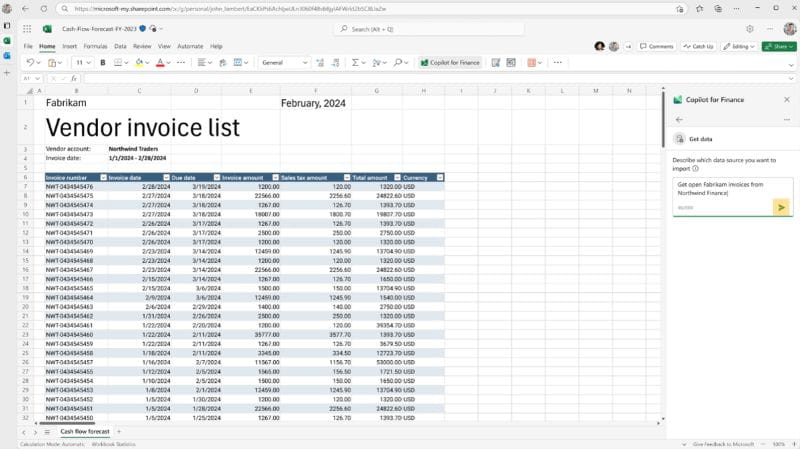Switch to the Automate tab
The width and height of the screenshot is (800, 449).
pos(190,46)
